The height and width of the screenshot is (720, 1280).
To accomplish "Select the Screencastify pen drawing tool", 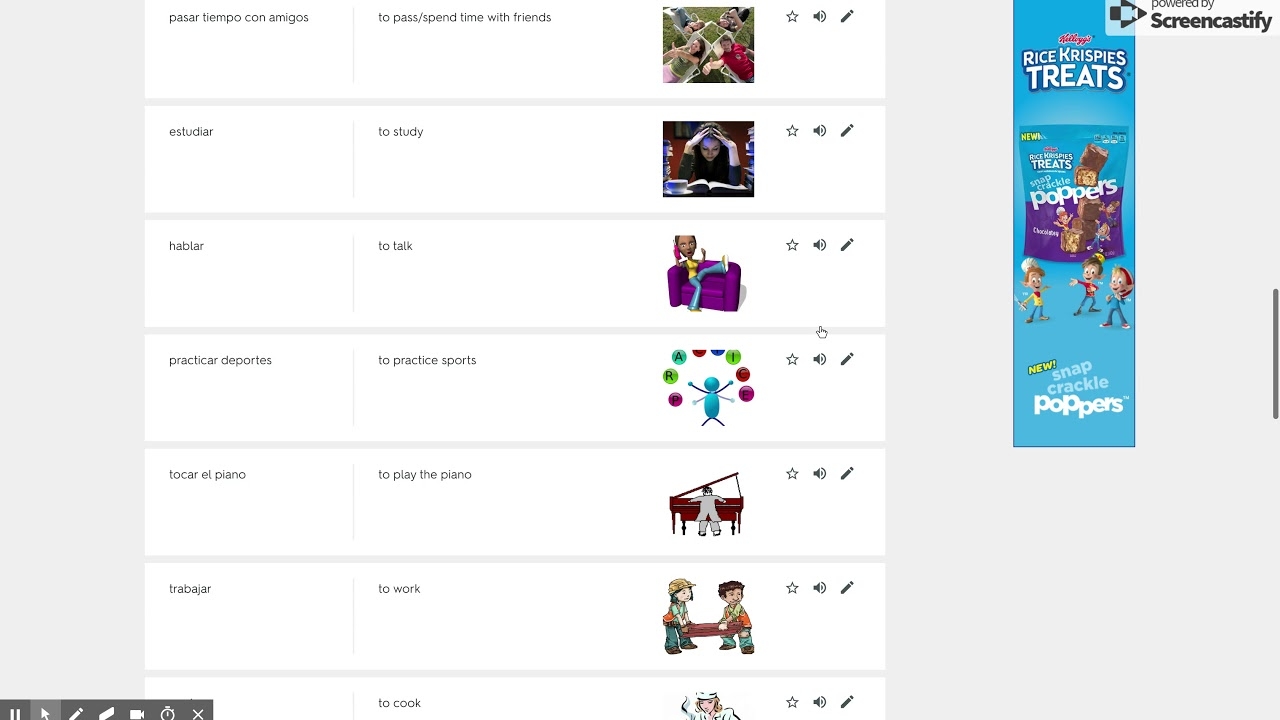I will (76, 714).
